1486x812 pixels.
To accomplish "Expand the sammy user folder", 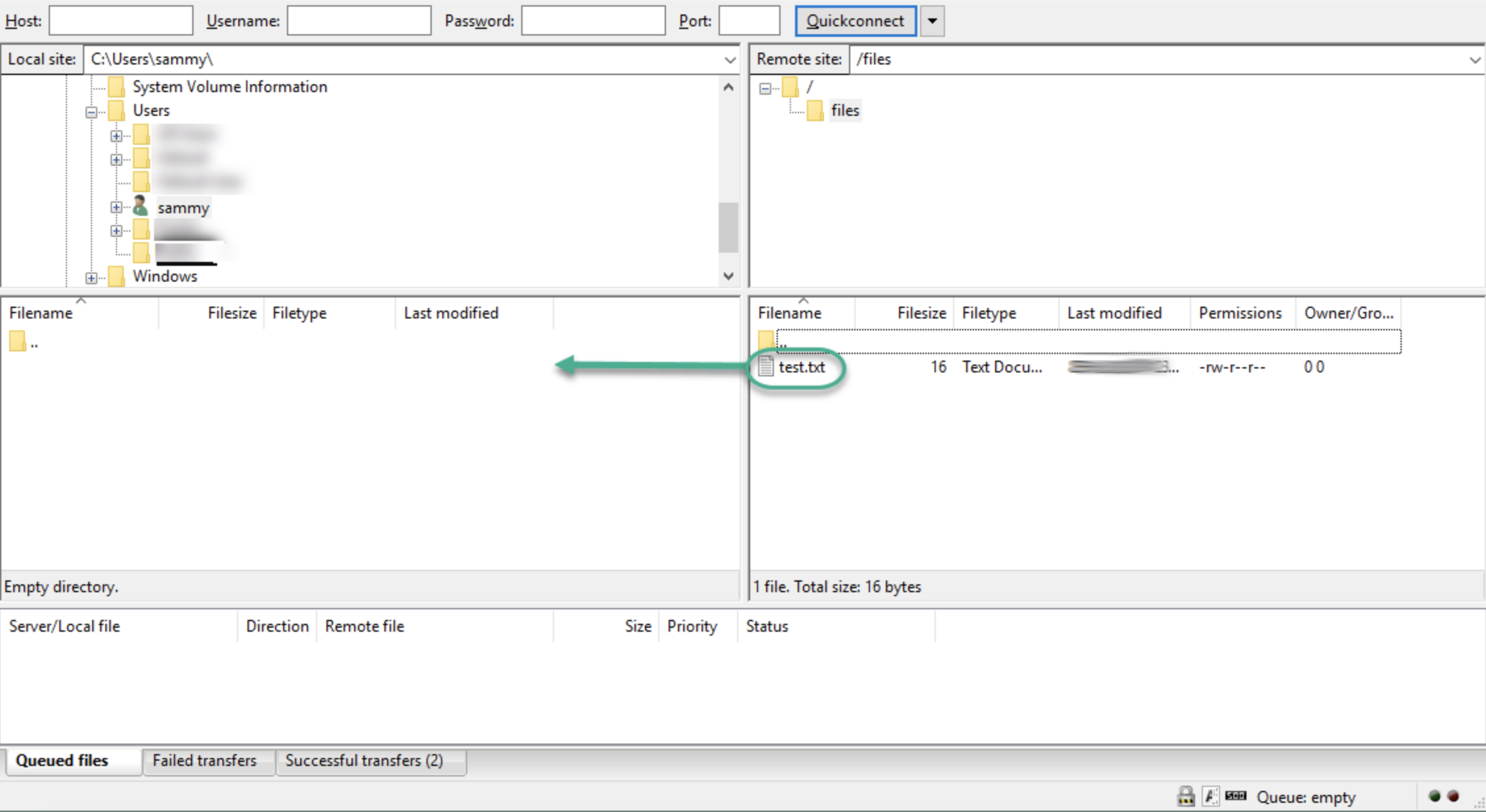I will tap(116, 207).
